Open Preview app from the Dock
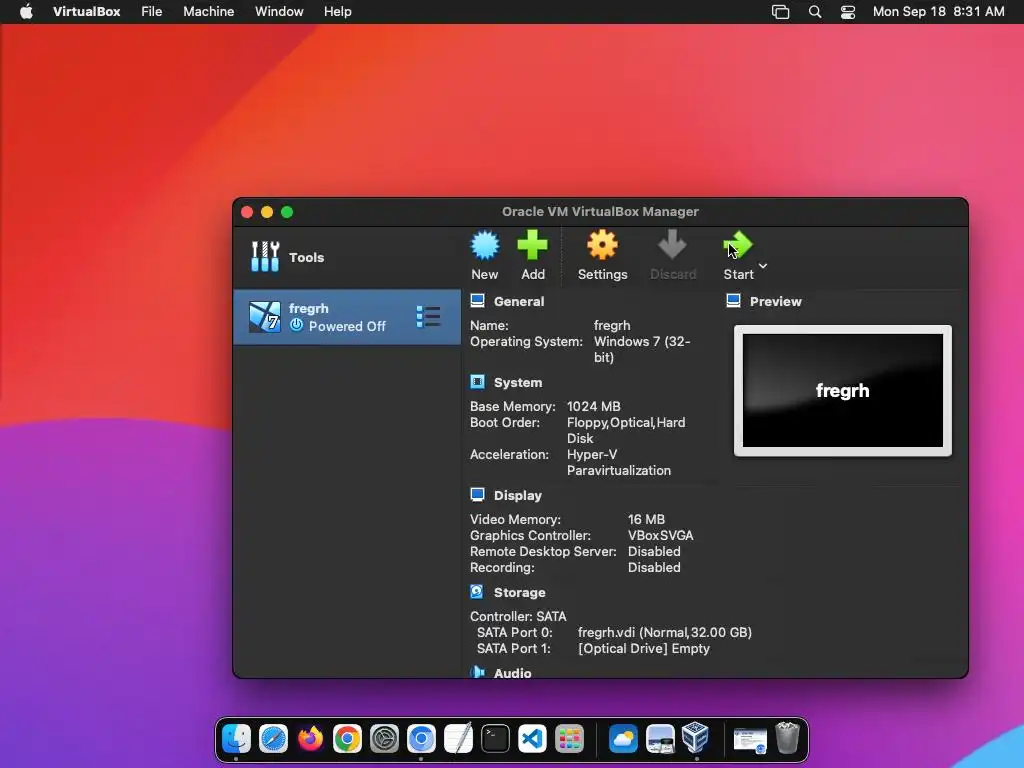This screenshot has width=1024, height=768. pyautogui.click(x=660, y=739)
